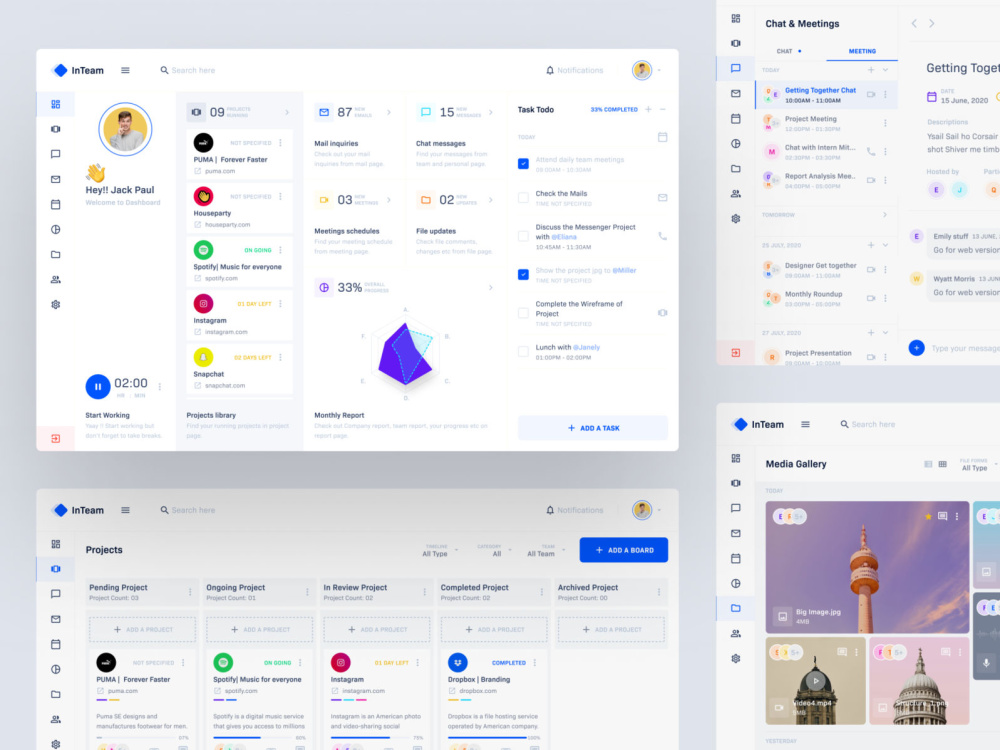The image size is (1000, 750).
Task: Expand 87 new emails chevron
Action: (389, 112)
